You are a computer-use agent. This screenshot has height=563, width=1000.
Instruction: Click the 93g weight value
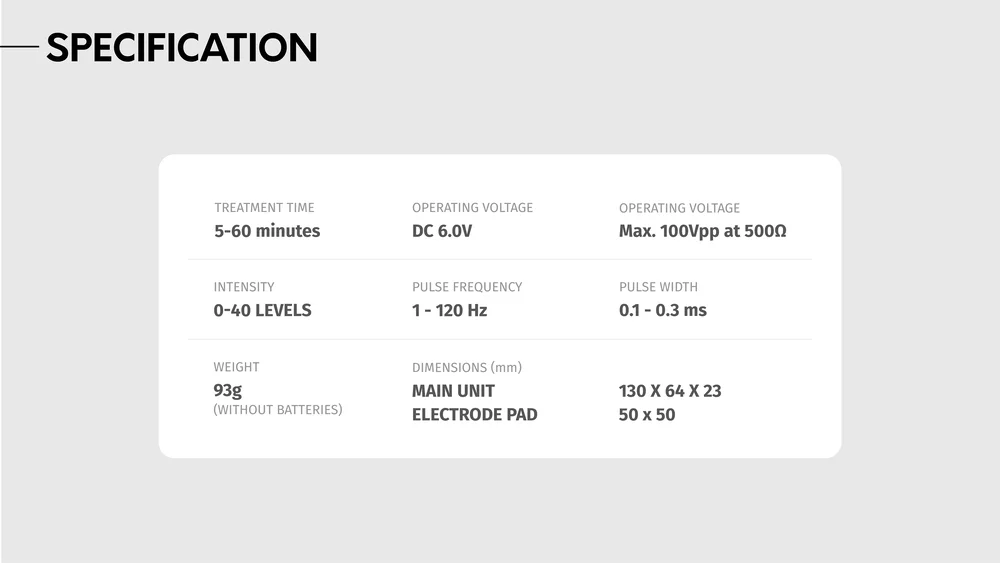click(x=228, y=390)
